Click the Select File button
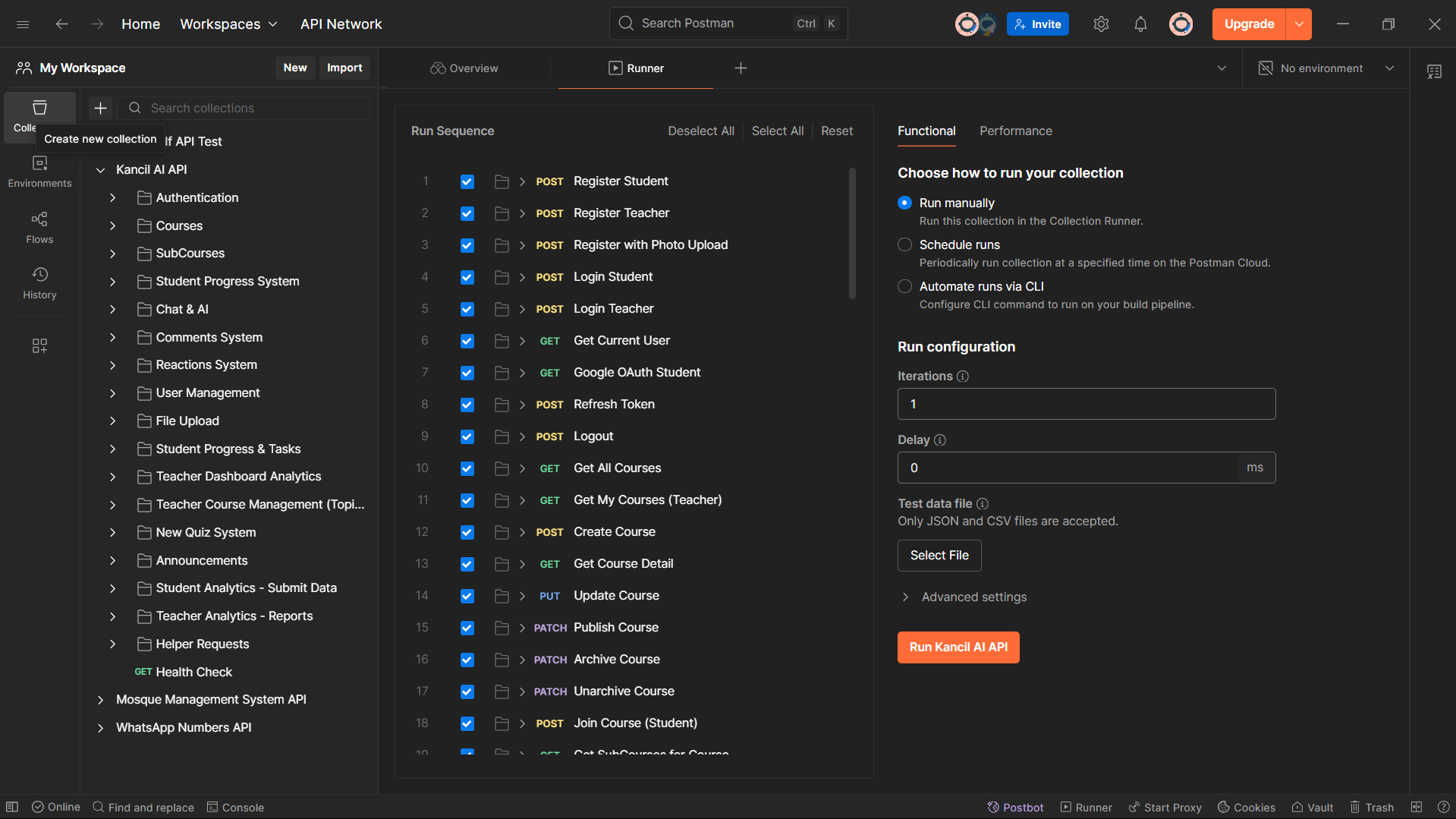Image resolution: width=1456 pixels, height=819 pixels. (939, 556)
